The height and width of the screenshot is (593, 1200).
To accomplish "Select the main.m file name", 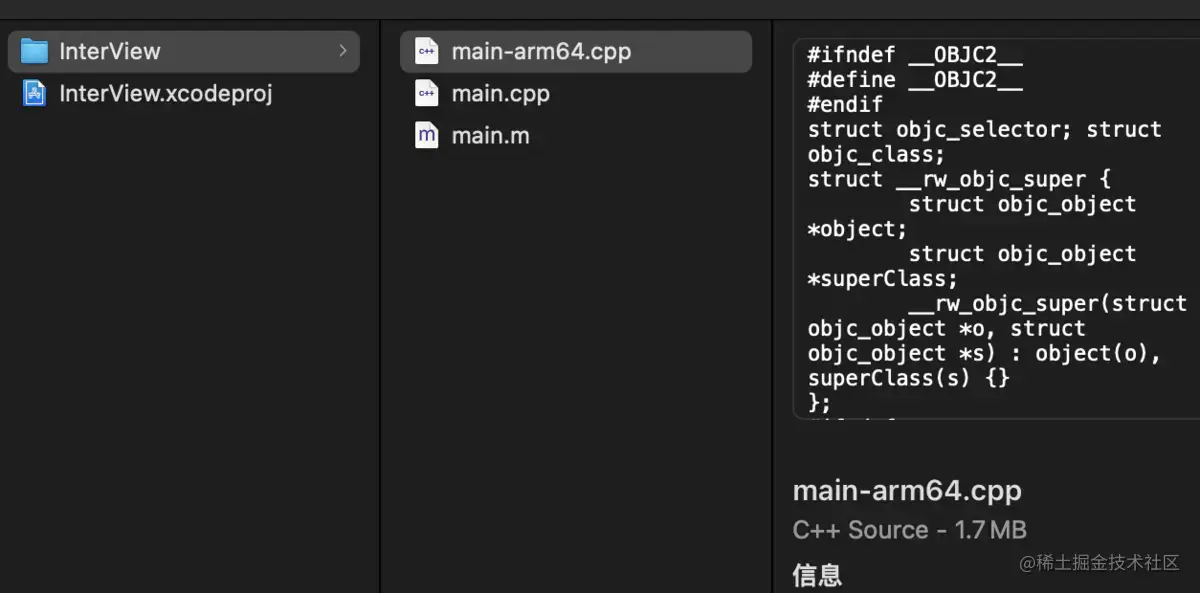I will click(x=490, y=135).
